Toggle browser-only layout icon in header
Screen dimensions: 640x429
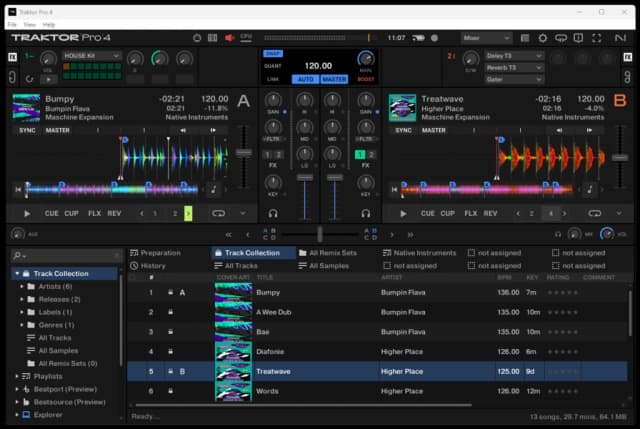pos(525,38)
